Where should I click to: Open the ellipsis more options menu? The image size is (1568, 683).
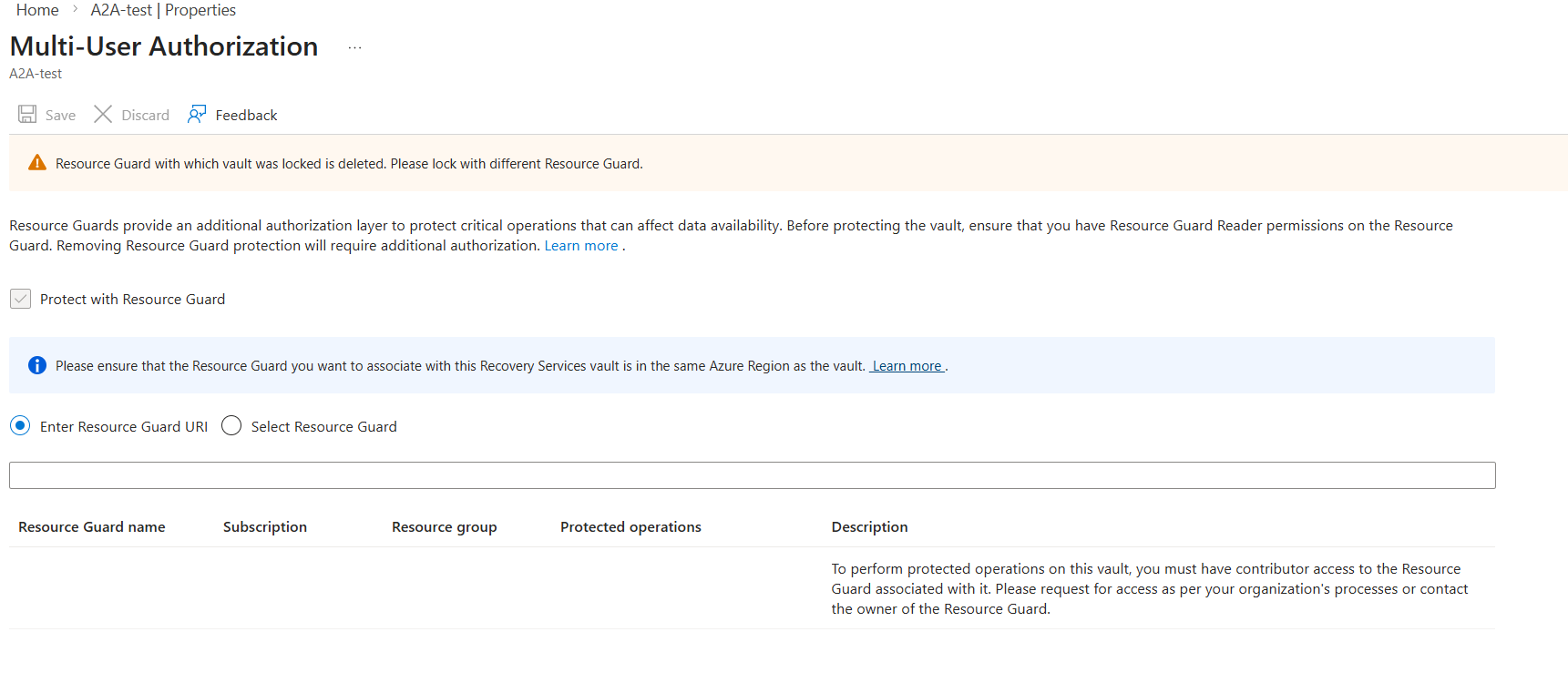[x=354, y=48]
